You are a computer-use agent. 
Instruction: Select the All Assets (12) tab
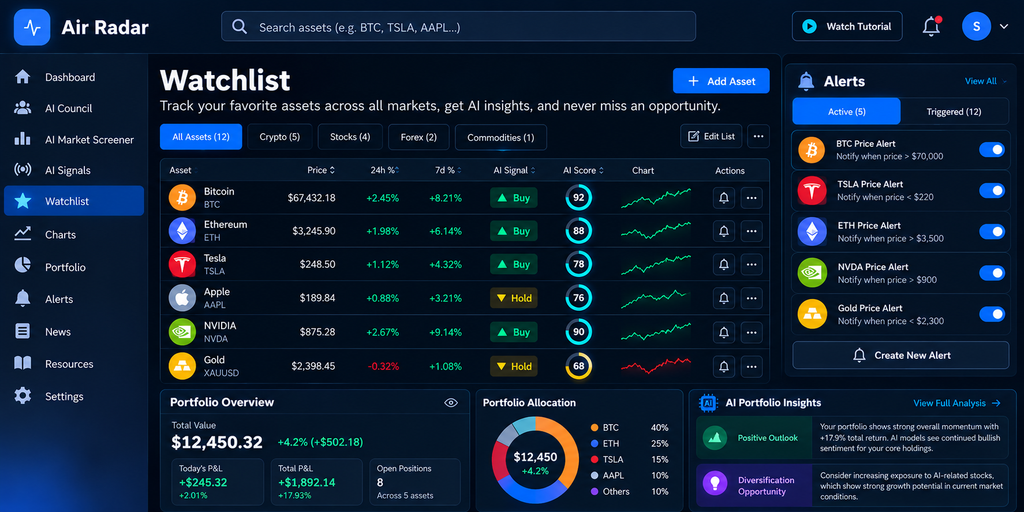coord(200,137)
